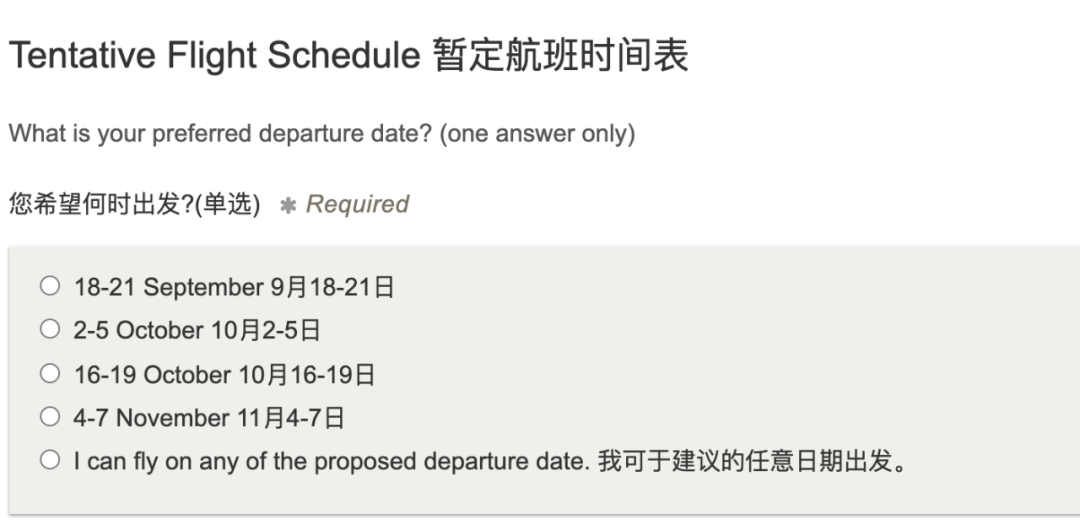Click the italic Required indicator text
Viewport: 1080px width, 531px height.
[357, 205]
